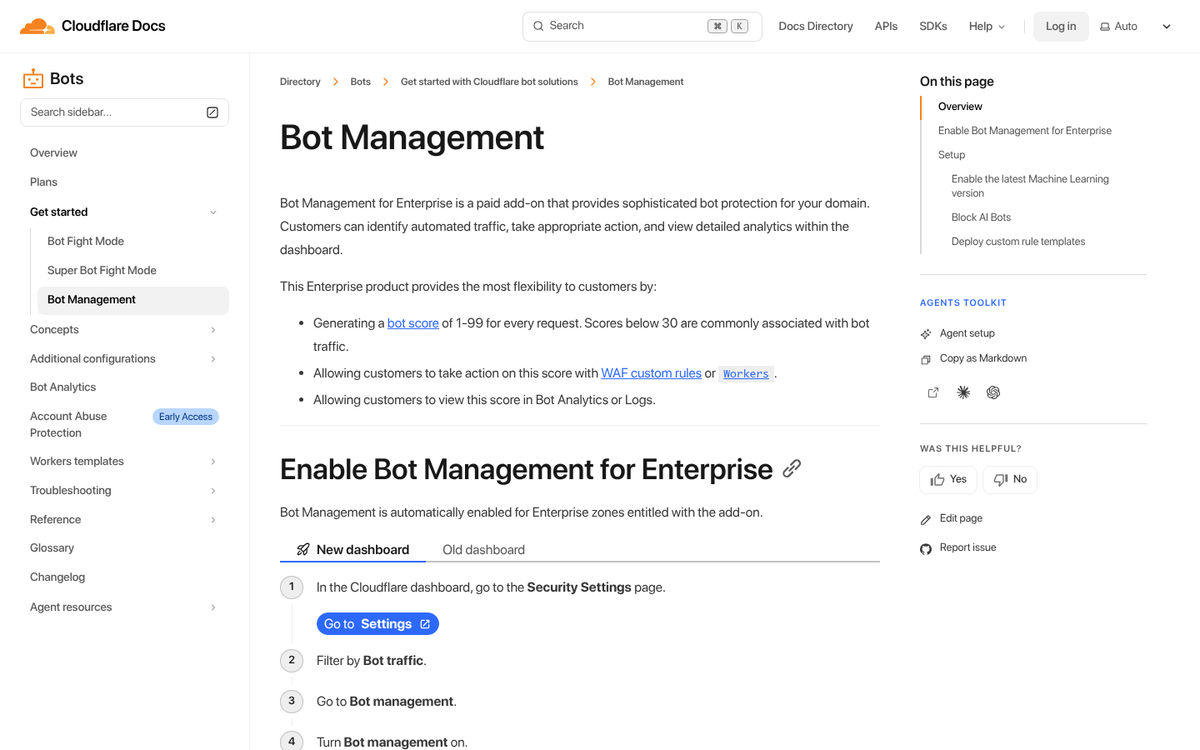Screen dimensions: 1200x750
Task: Open the page in ChatGPT
Action: click(993, 392)
